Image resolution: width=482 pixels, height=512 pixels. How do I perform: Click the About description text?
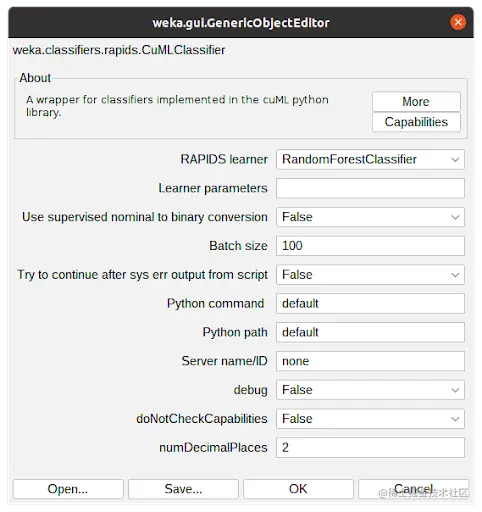click(177, 106)
